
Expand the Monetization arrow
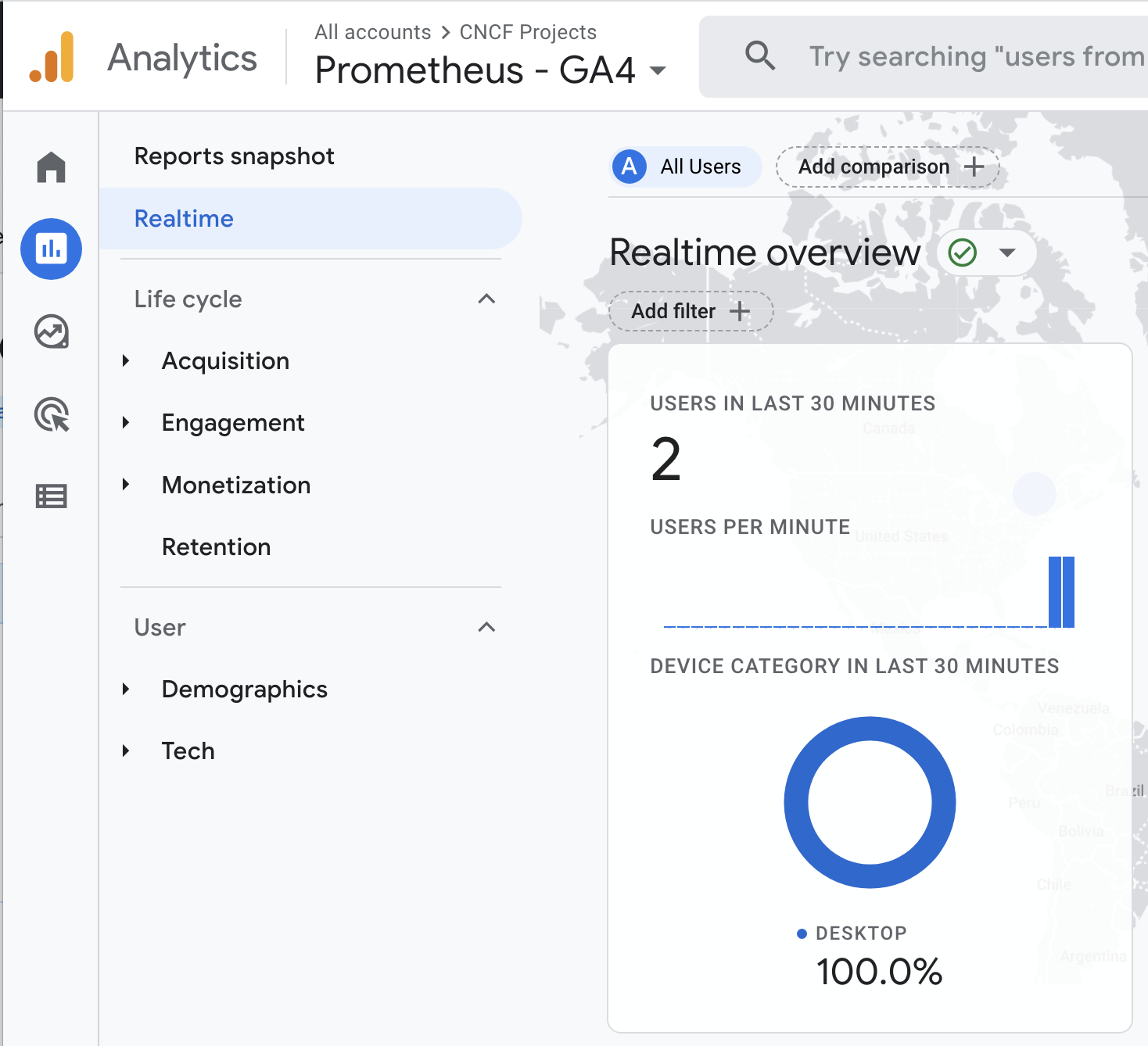(126, 485)
